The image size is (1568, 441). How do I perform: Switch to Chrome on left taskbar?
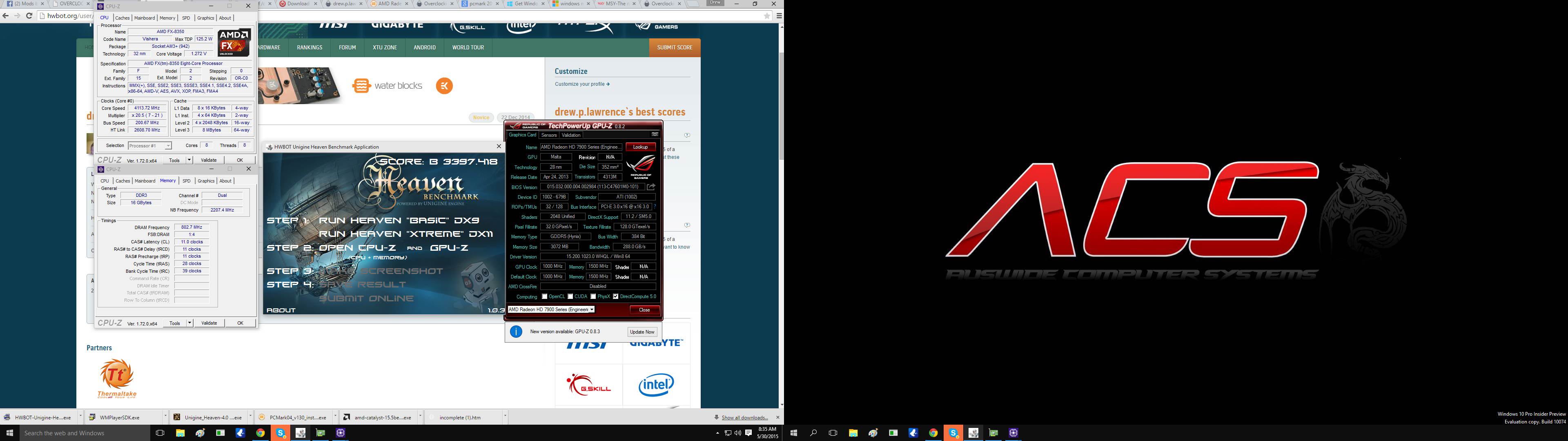pos(261,433)
